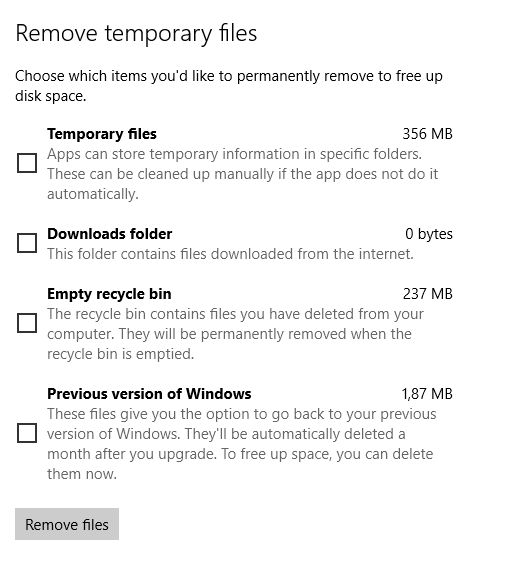This screenshot has width=505, height=569.
Task: Click the Remove files button
Action: (67, 524)
